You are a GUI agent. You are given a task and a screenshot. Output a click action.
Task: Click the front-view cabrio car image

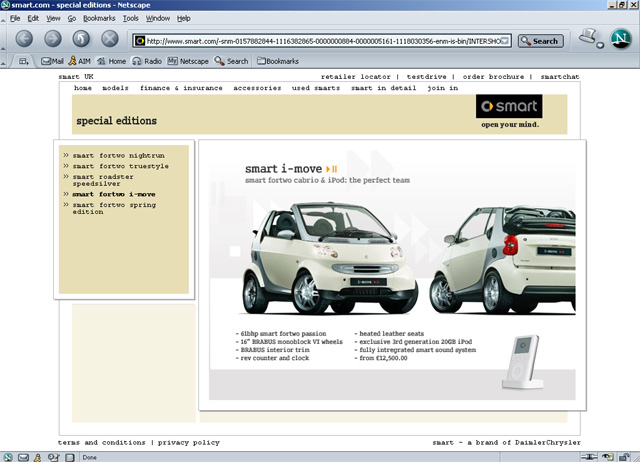(330, 258)
